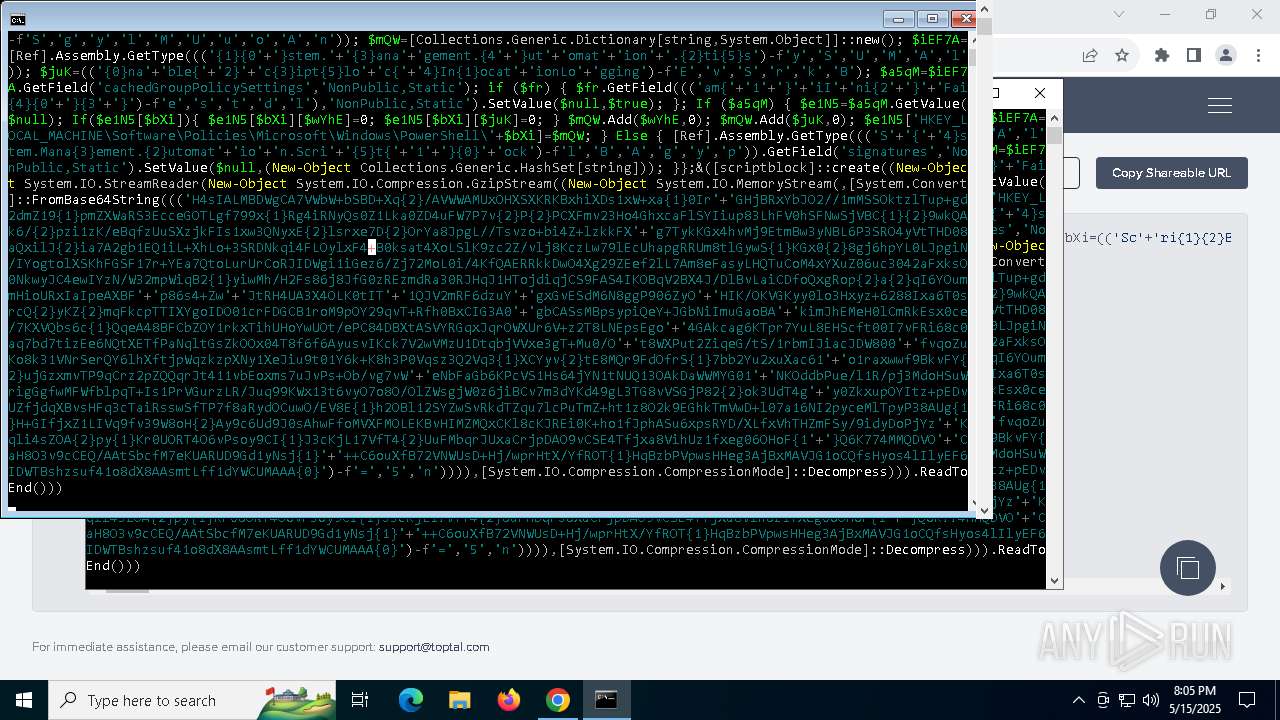Click the round copy-code floating button

pos(1188,568)
